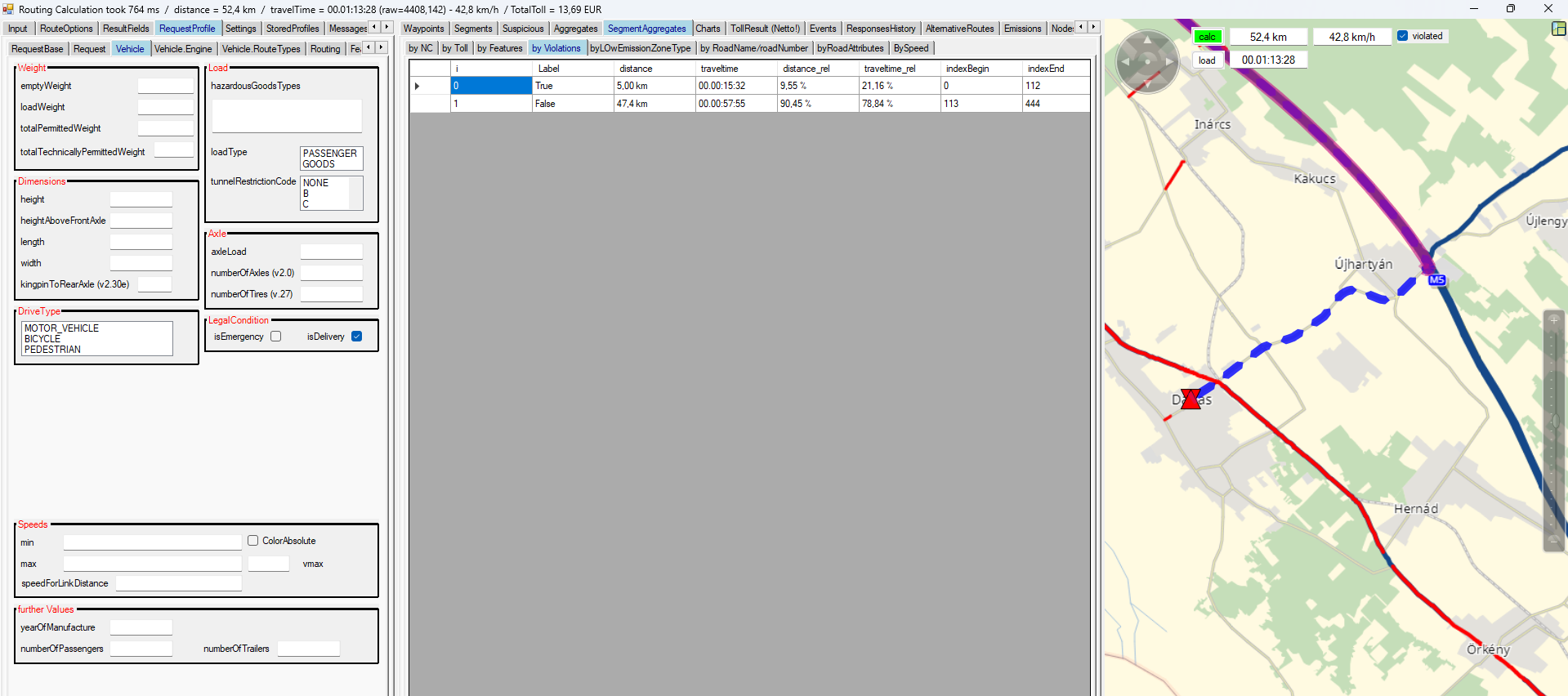
Task: Disable the isDelivery checkbox
Action: 357,337
